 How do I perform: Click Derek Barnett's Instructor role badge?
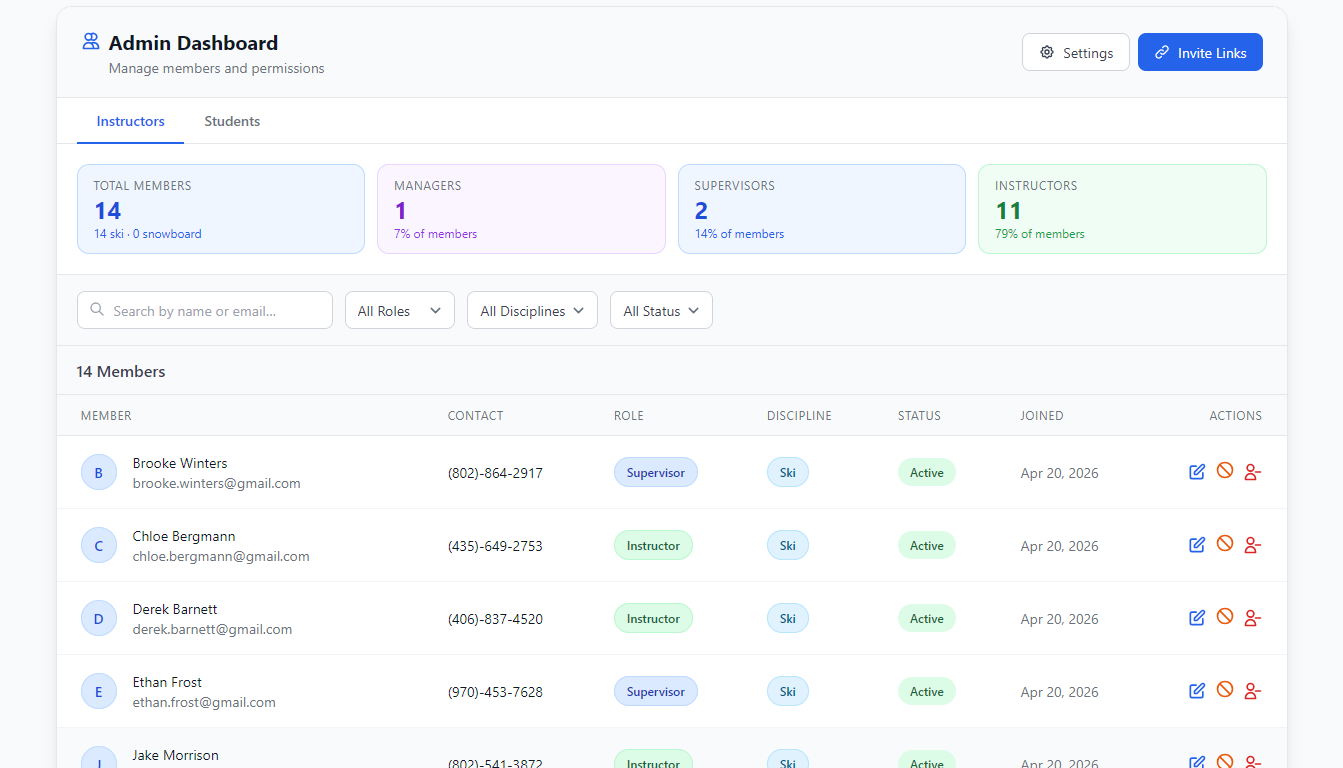click(x=653, y=618)
